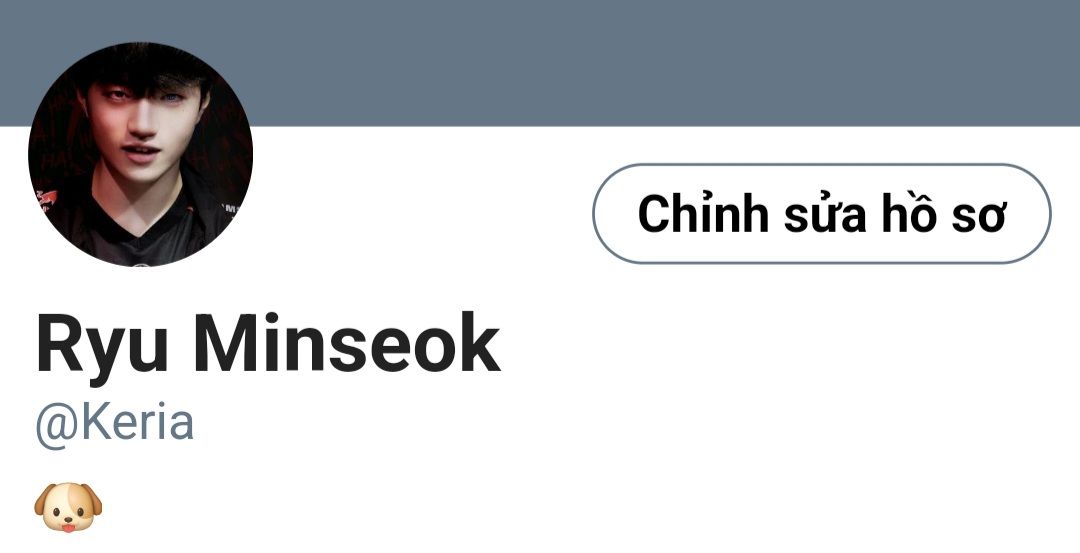Image resolution: width=1080 pixels, height=553 pixels.
Task: Tap the banner area right of avatar
Action: [661, 63]
